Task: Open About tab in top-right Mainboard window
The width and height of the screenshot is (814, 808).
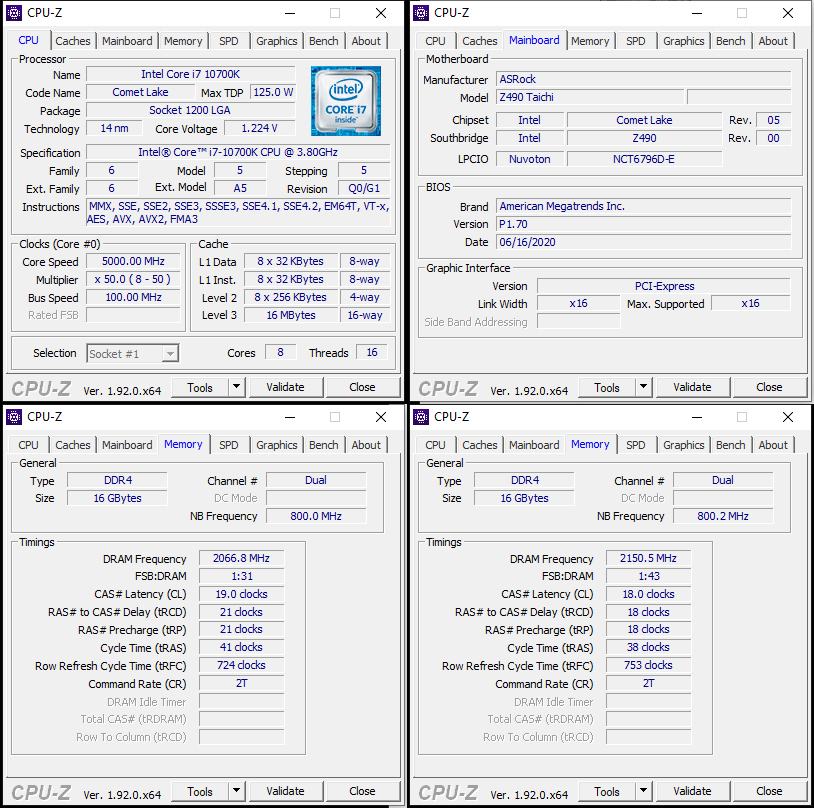Action: click(773, 41)
